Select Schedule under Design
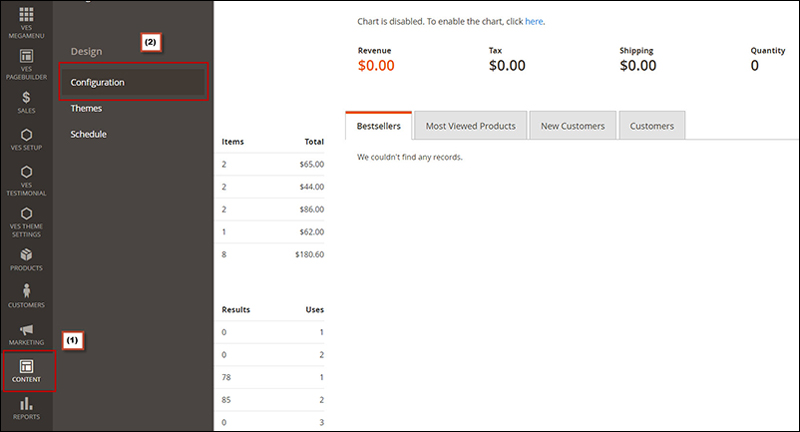The width and height of the screenshot is (800, 432). click(x=88, y=134)
